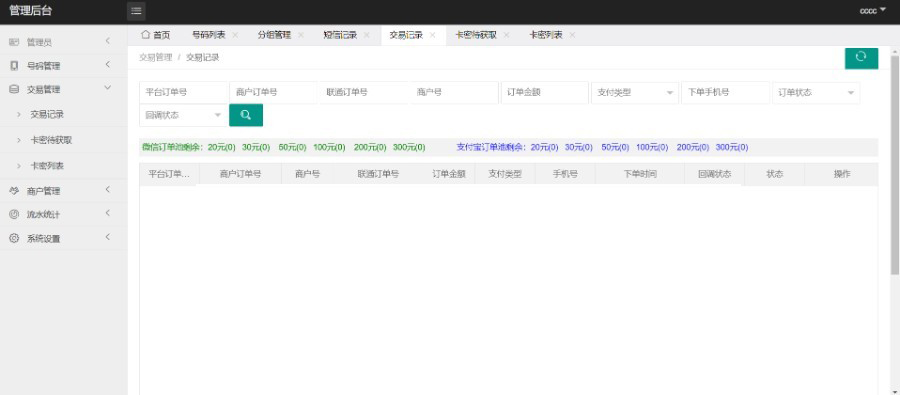
Task: Switch to the 首页 tab
Action: (156, 36)
